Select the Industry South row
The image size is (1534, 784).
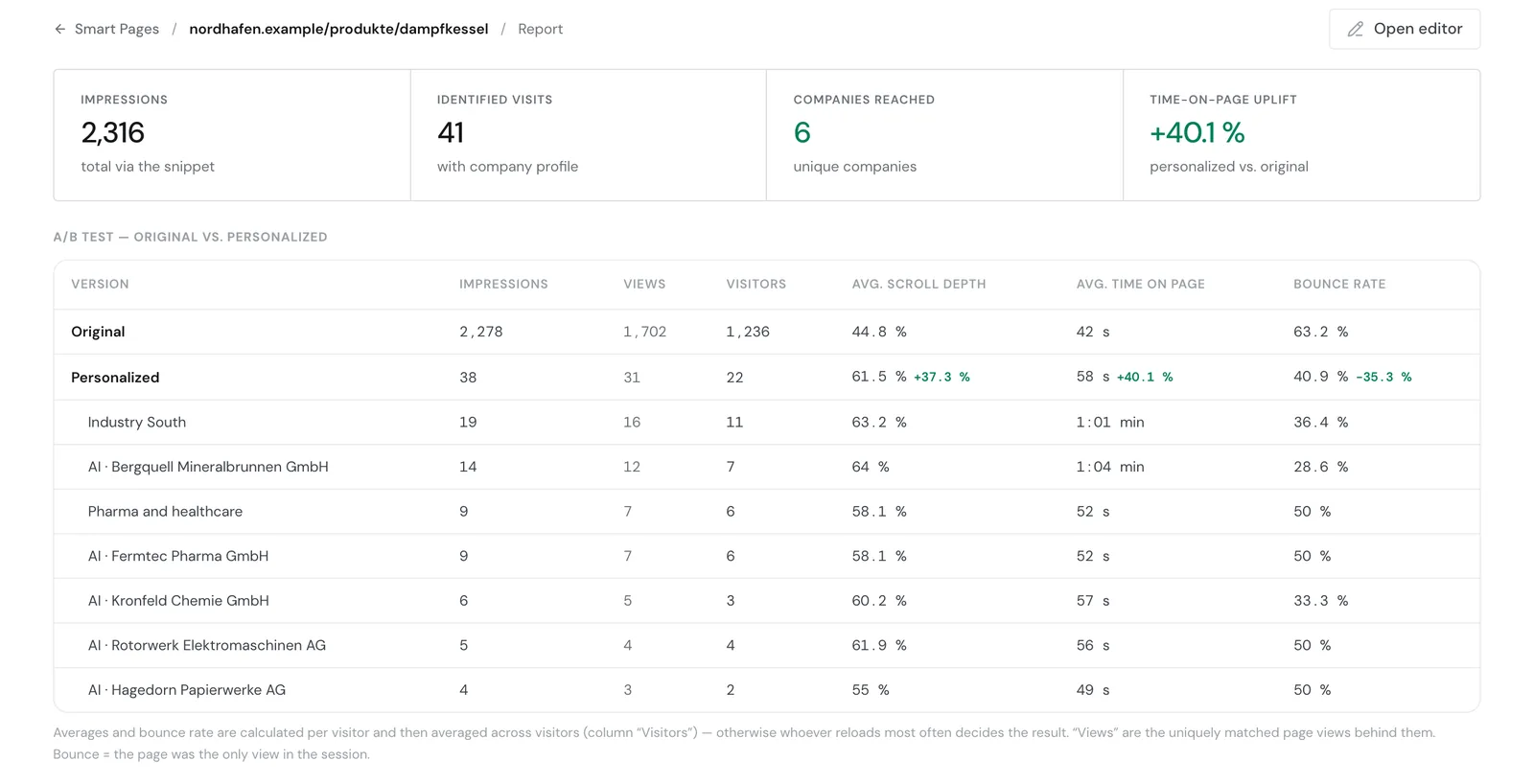coord(766,422)
